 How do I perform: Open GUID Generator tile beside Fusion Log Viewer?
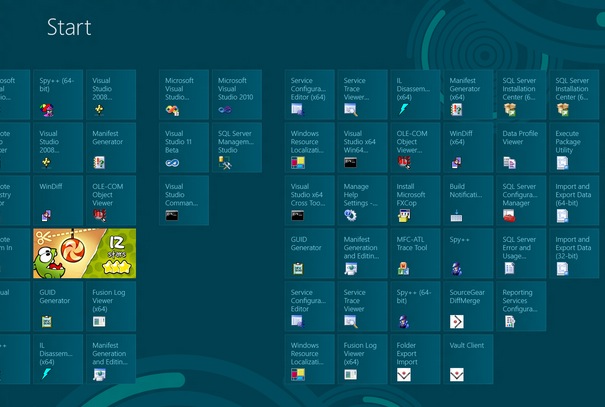point(58,306)
